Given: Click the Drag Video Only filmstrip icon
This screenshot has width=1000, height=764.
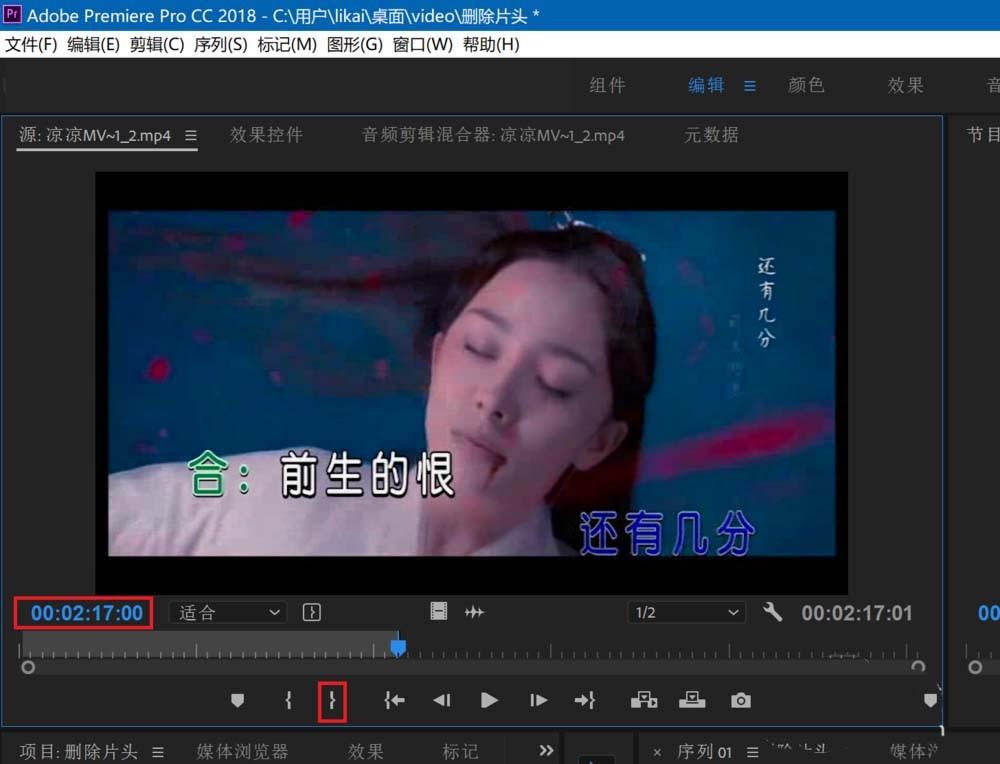Looking at the screenshot, I should [437, 611].
